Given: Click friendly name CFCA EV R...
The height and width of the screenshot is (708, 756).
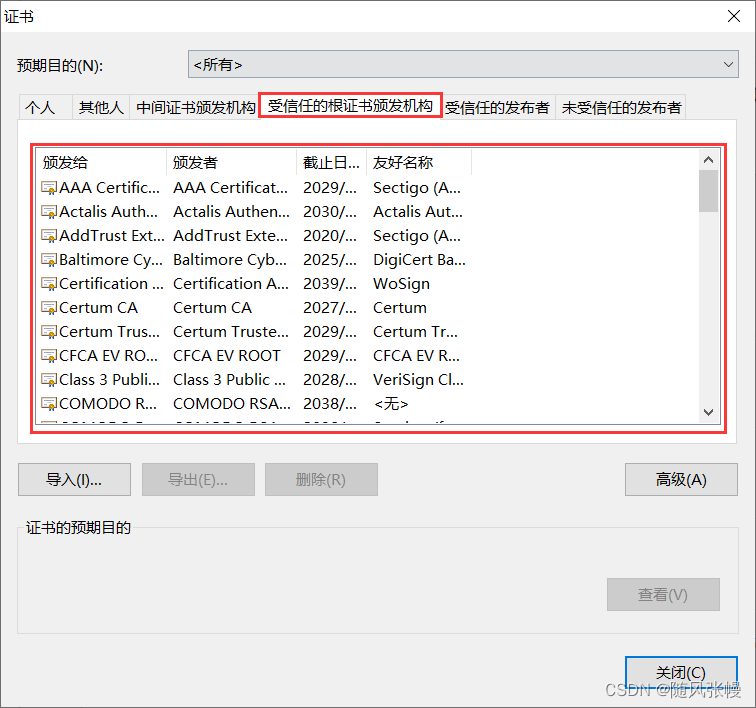Looking at the screenshot, I should [x=417, y=356].
